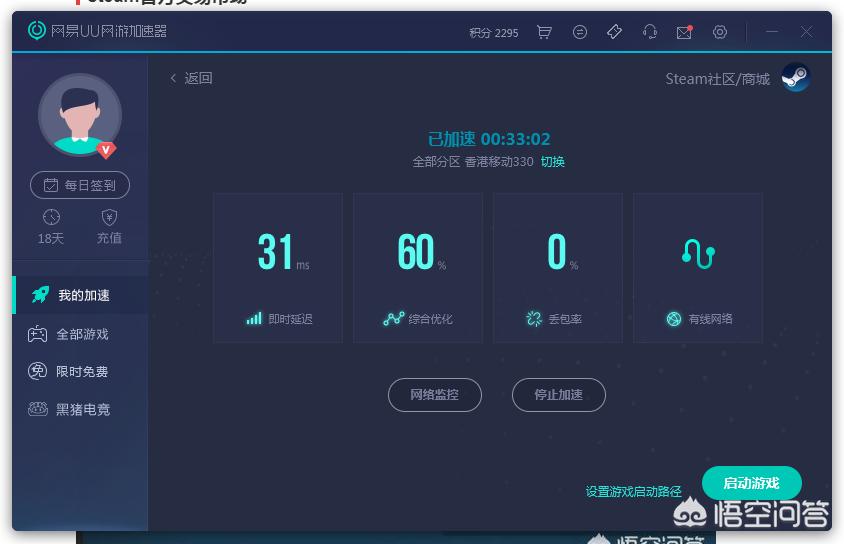
Task: Open settings gear in title bar
Action: click(720, 32)
